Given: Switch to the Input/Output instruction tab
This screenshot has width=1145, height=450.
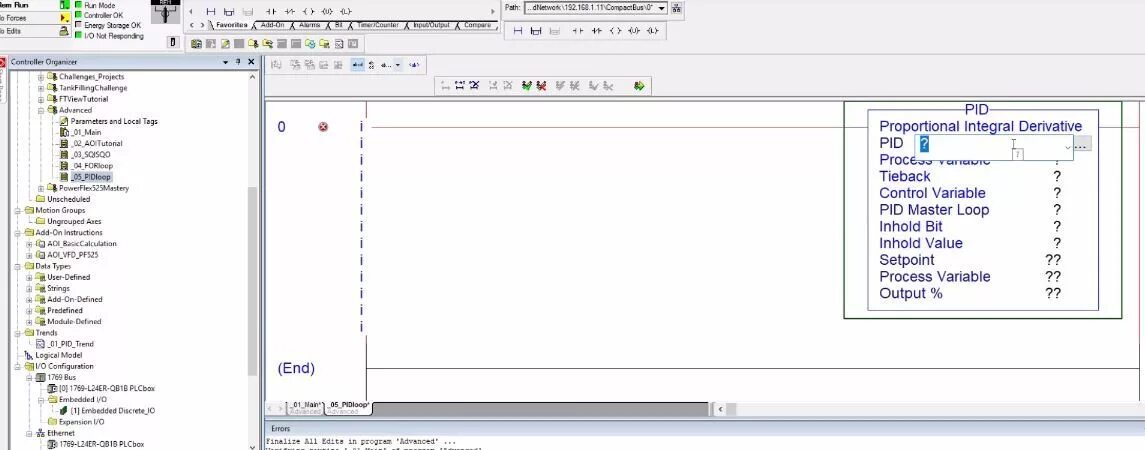Looking at the screenshot, I should 432,25.
